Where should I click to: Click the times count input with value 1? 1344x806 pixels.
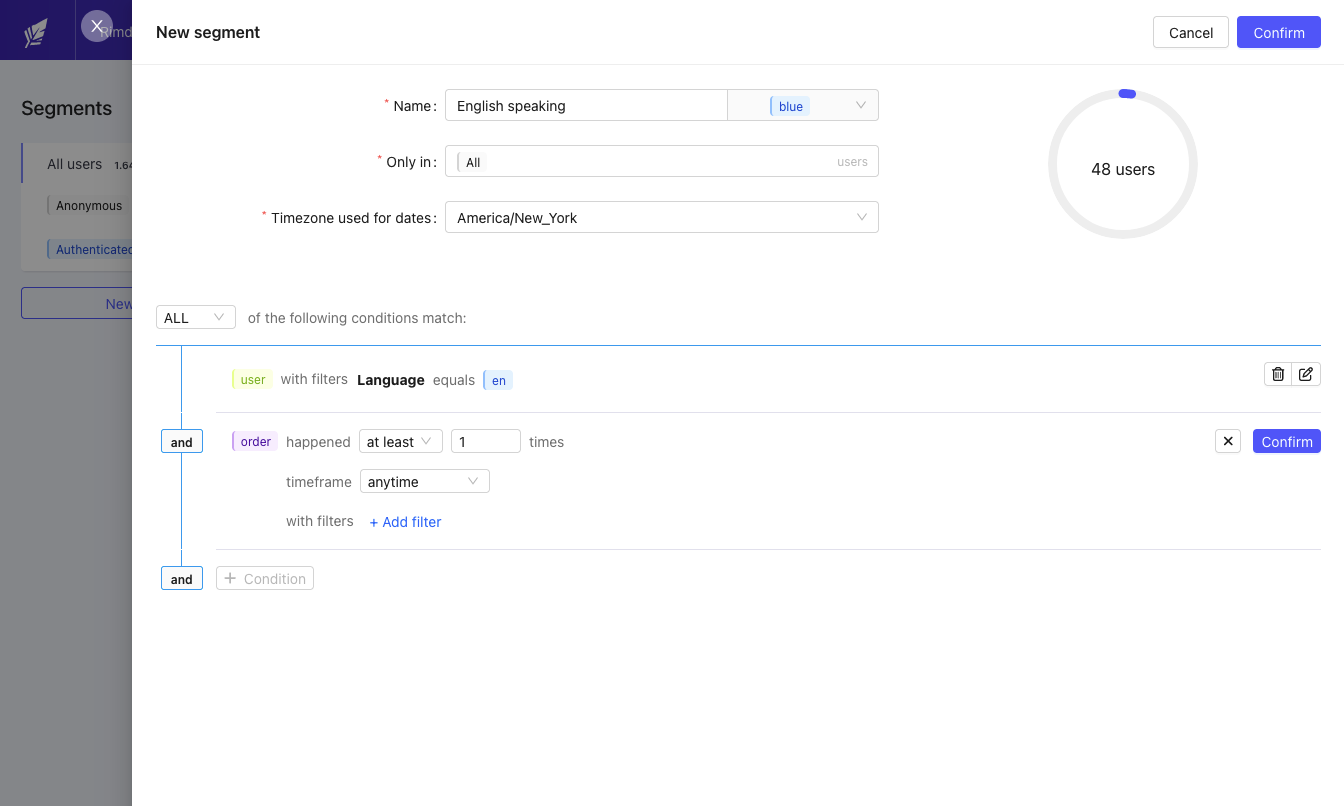[x=486, y=441]
